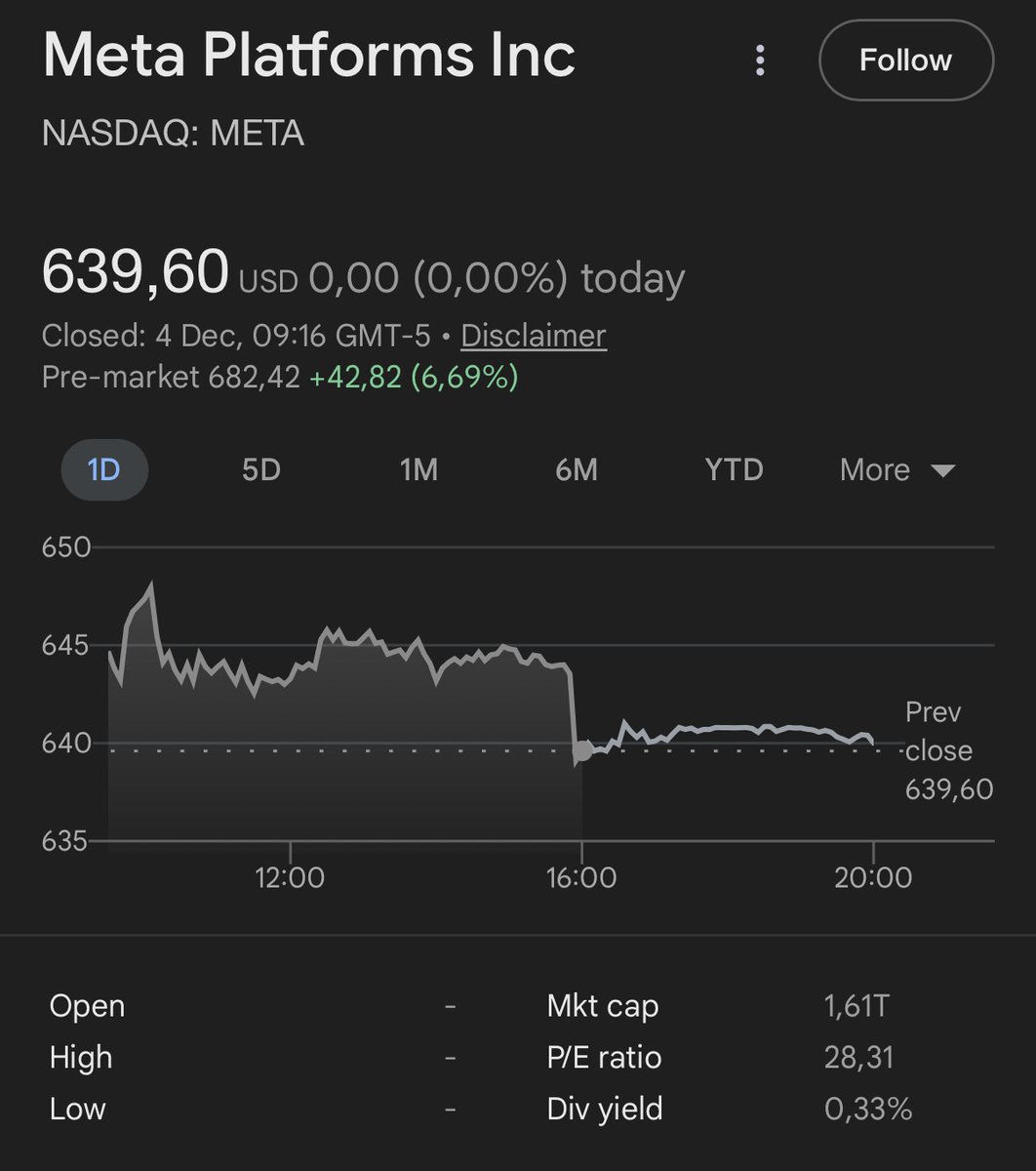Expand the More time ranges dropdown
This screenshot has height=1171, width=1036.
(897, 470)
